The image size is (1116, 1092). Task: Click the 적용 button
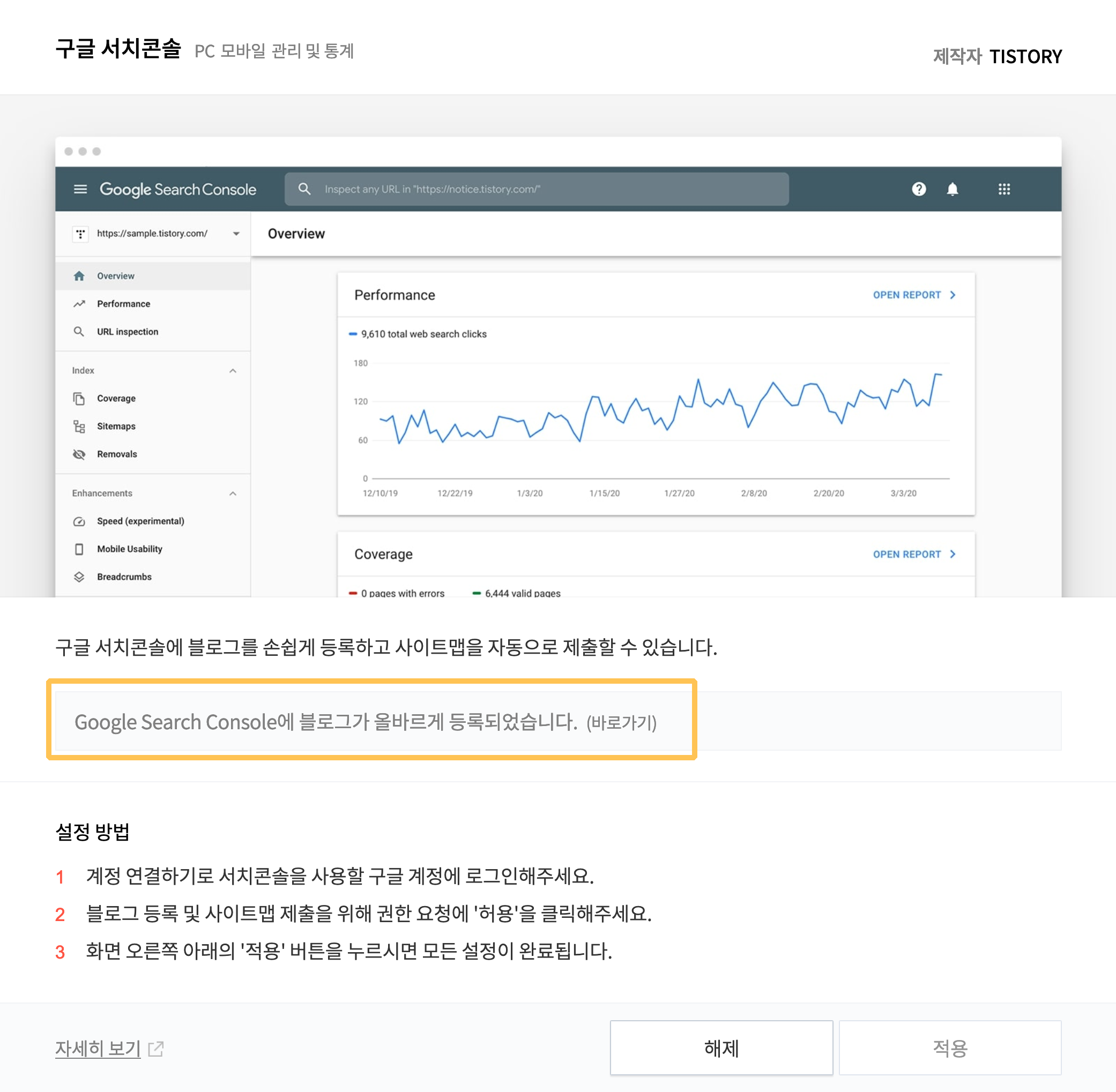tap(950, 1048)
